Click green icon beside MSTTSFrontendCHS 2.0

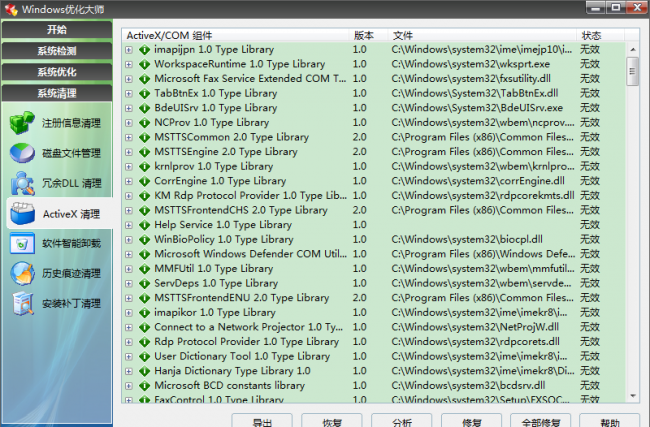(x=144, y=210)
